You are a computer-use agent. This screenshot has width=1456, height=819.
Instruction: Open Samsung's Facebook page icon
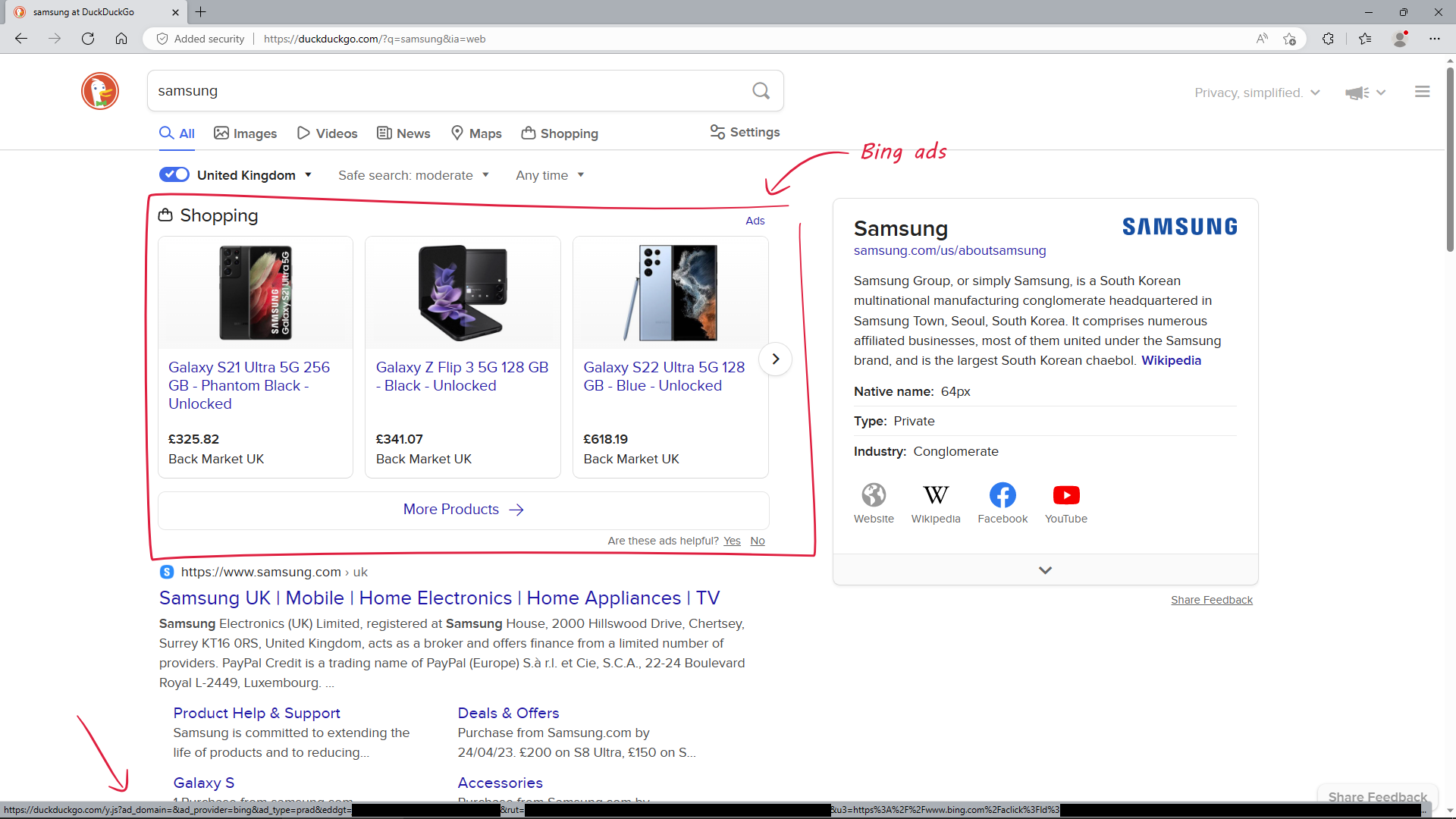click(x=1002, y=494)
